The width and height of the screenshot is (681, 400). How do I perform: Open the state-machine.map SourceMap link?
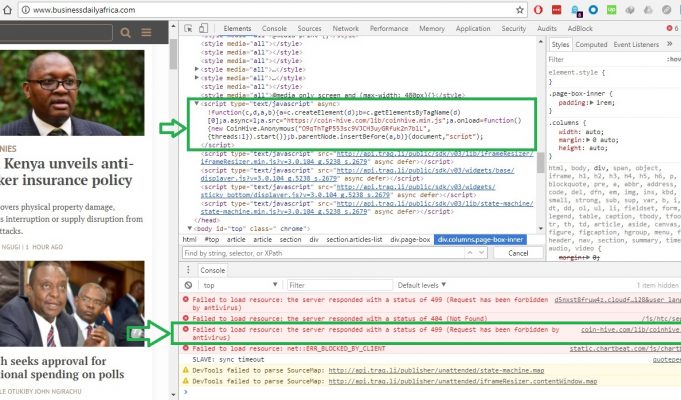pos(436,370)
